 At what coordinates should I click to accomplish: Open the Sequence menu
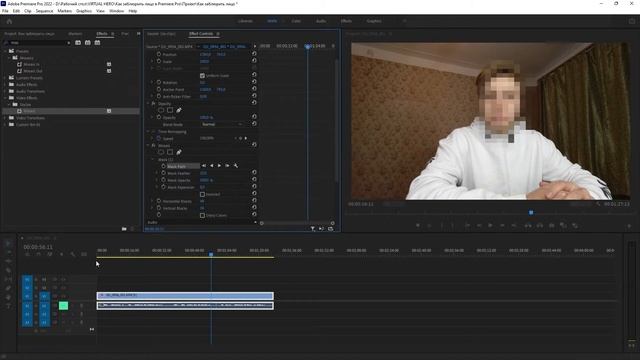click(x=44, y=11)
